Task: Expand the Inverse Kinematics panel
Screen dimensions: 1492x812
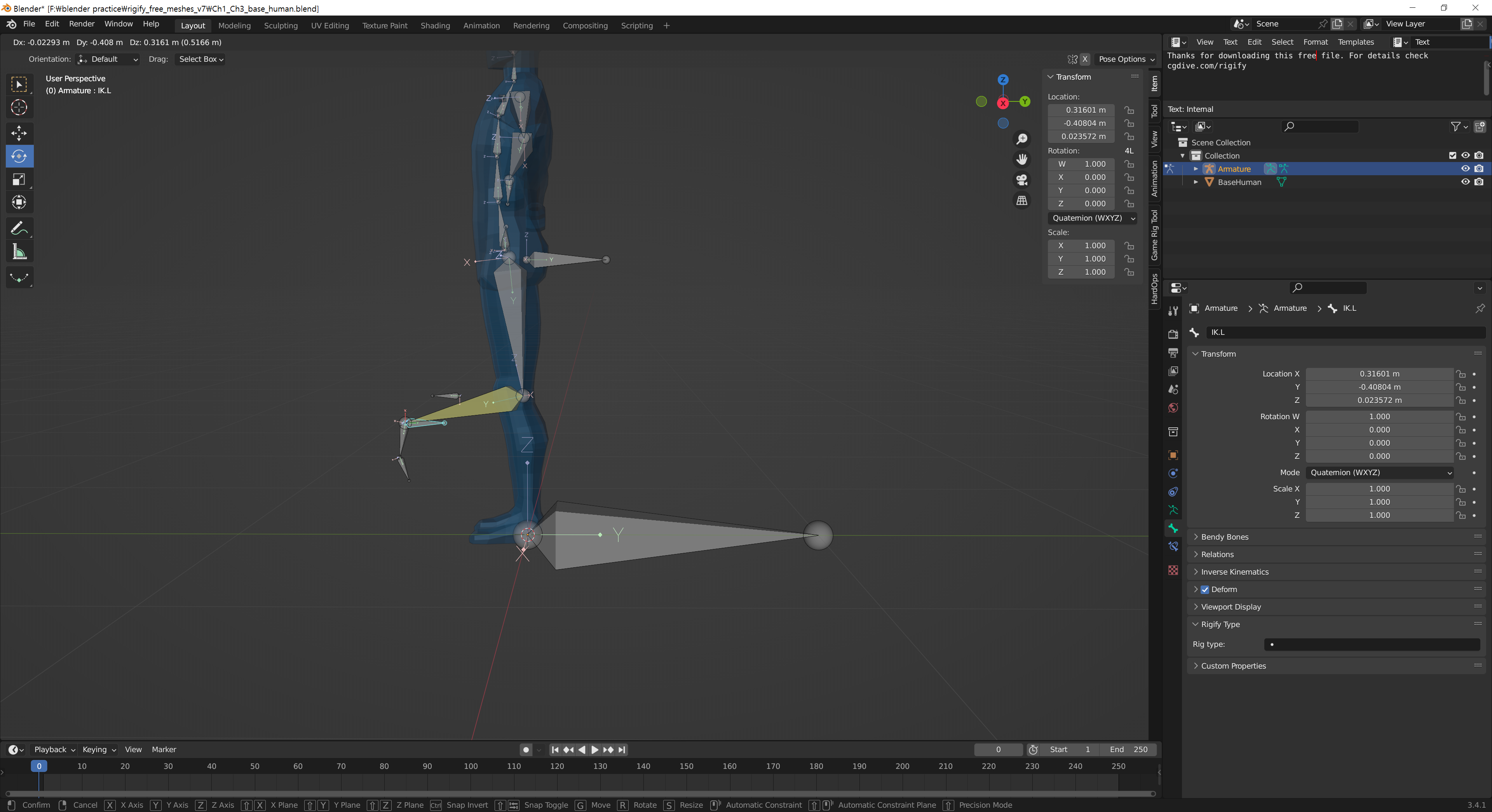Action: tap(1234, 572)
